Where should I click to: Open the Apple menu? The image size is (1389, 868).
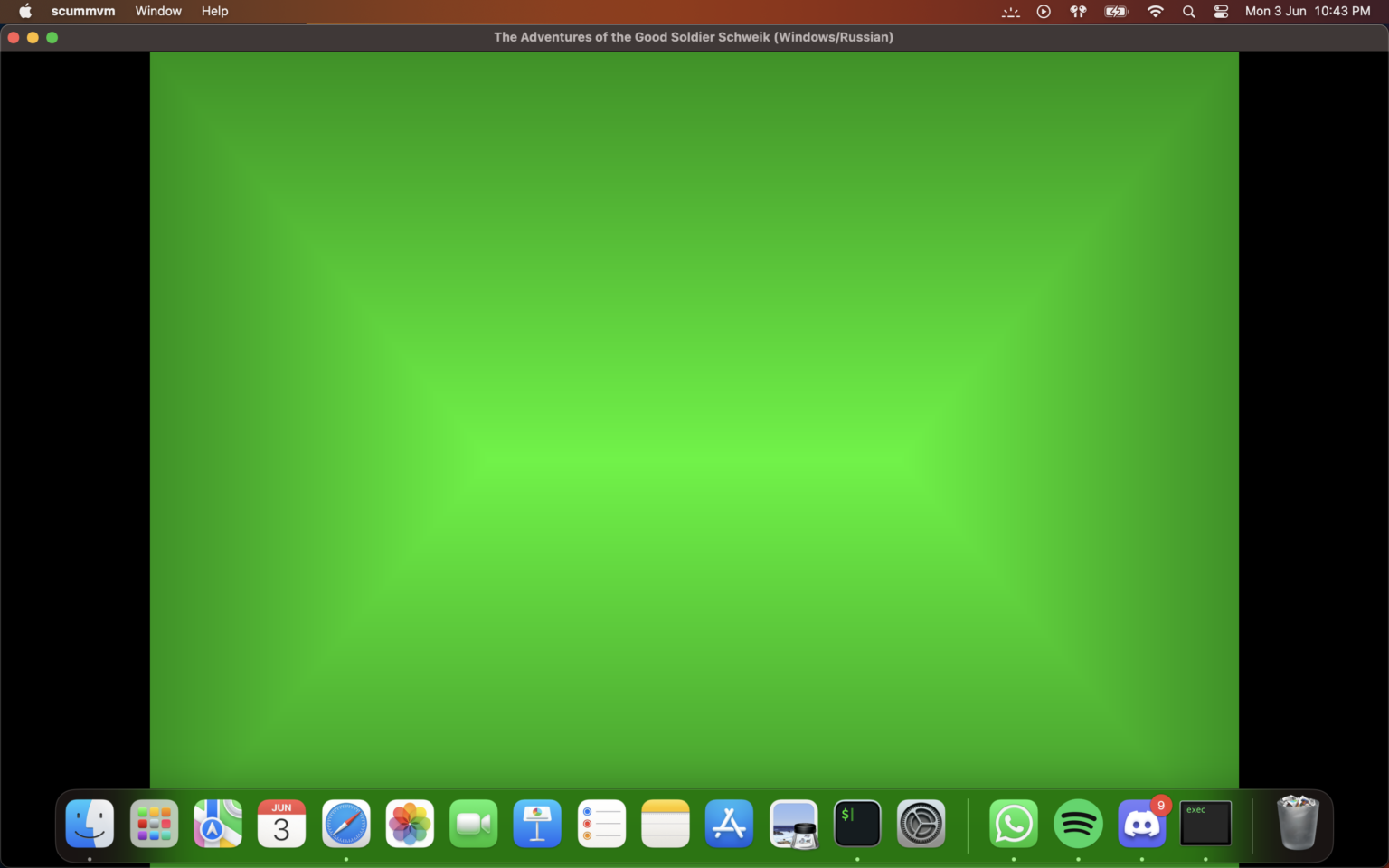[25, 11]
